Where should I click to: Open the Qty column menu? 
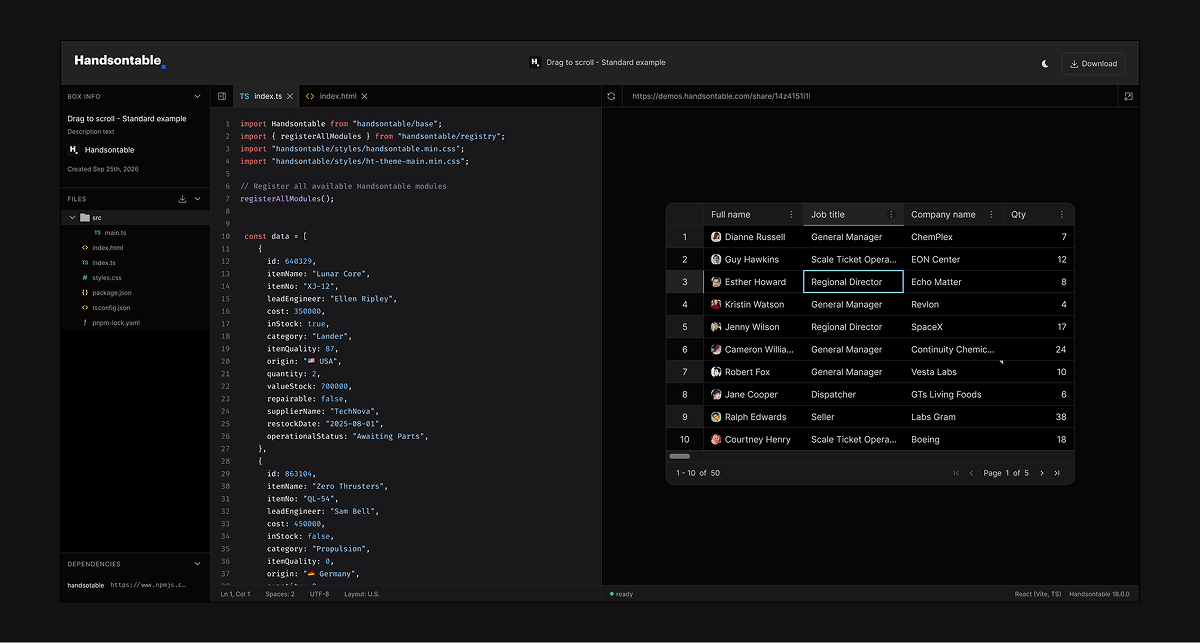coord(1062,215)
